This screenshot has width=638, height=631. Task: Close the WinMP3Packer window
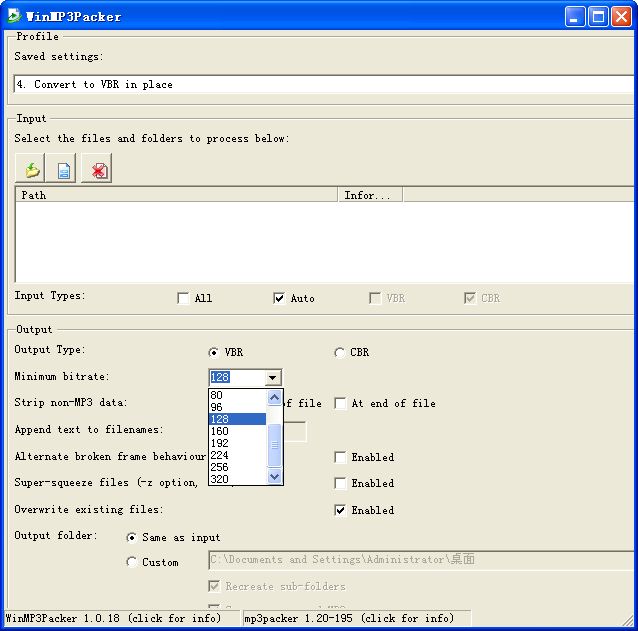click(x=621, y=17)
